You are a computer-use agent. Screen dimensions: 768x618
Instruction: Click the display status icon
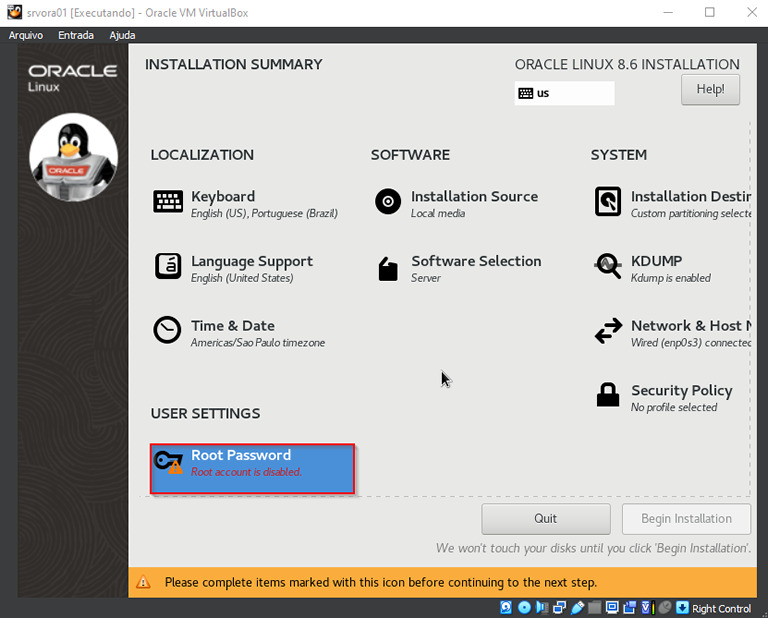[x=612, y=608]
